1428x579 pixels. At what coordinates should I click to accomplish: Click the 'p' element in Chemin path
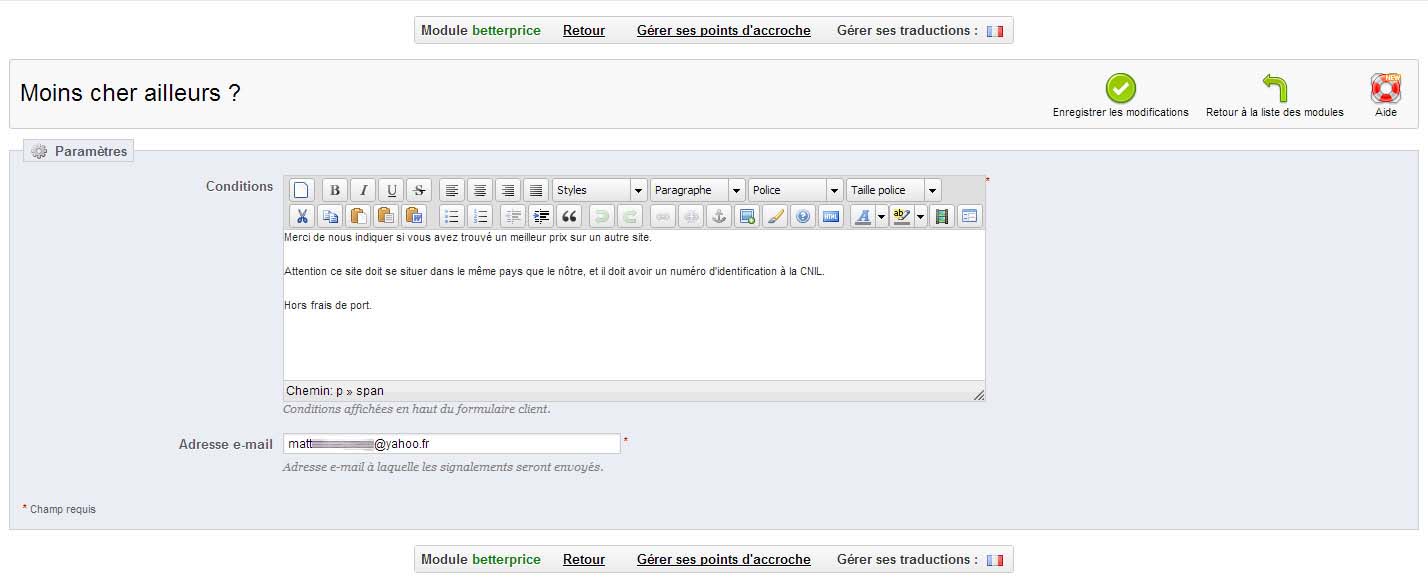click(x=339, y=391)
